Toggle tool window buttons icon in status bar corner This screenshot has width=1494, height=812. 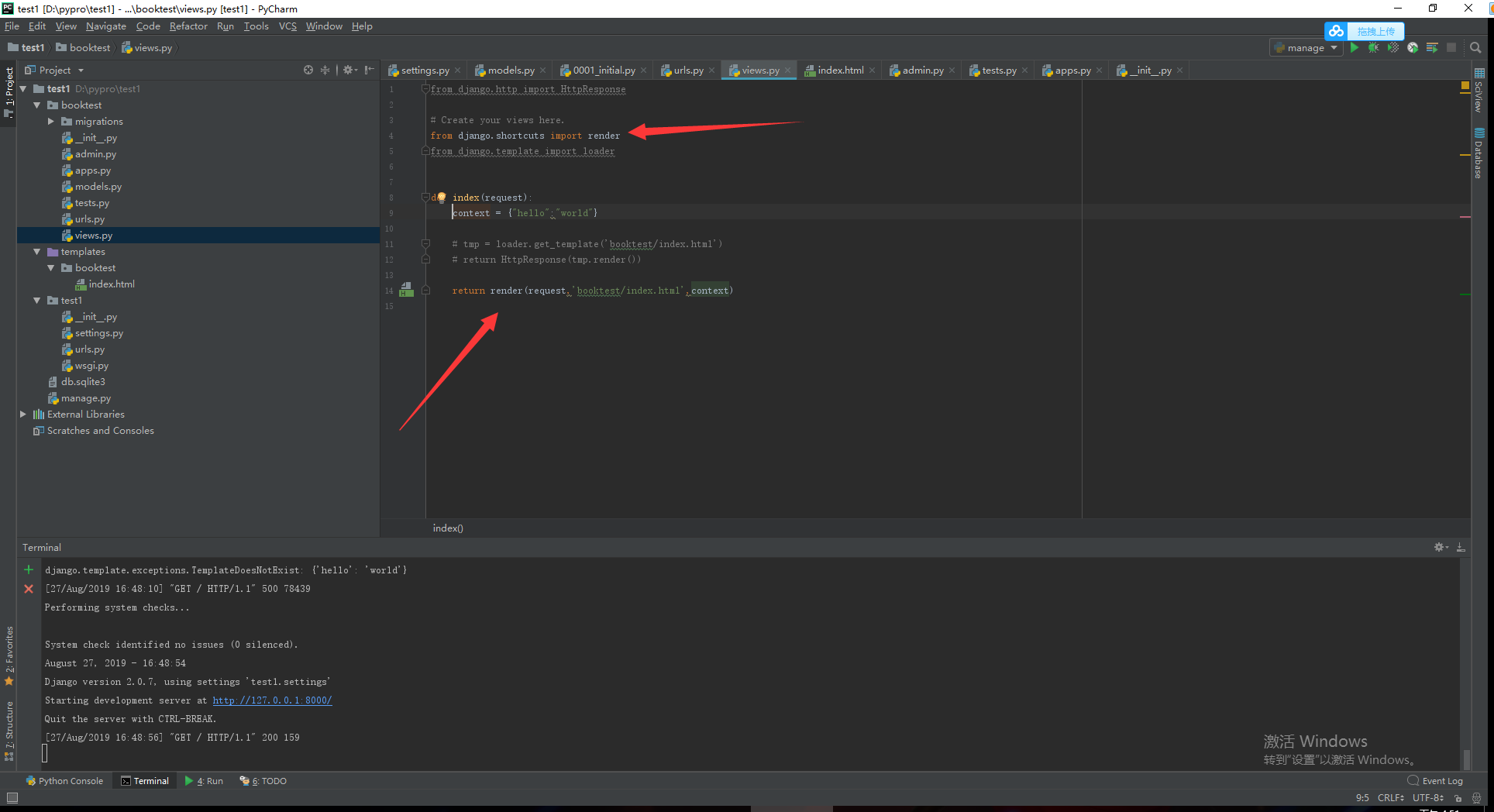(12, 797)
